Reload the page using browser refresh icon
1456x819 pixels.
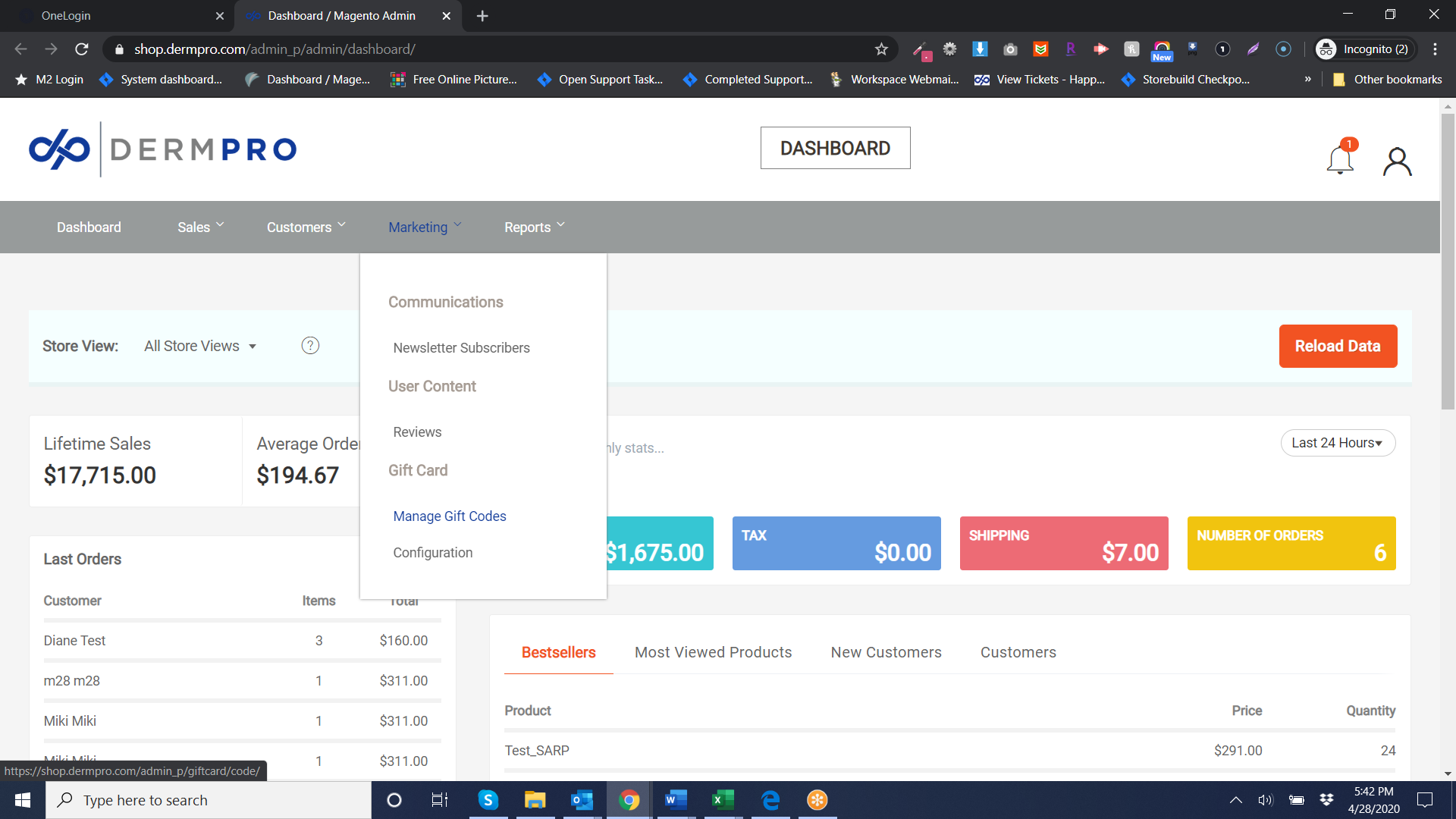click(x=82, y=49)
